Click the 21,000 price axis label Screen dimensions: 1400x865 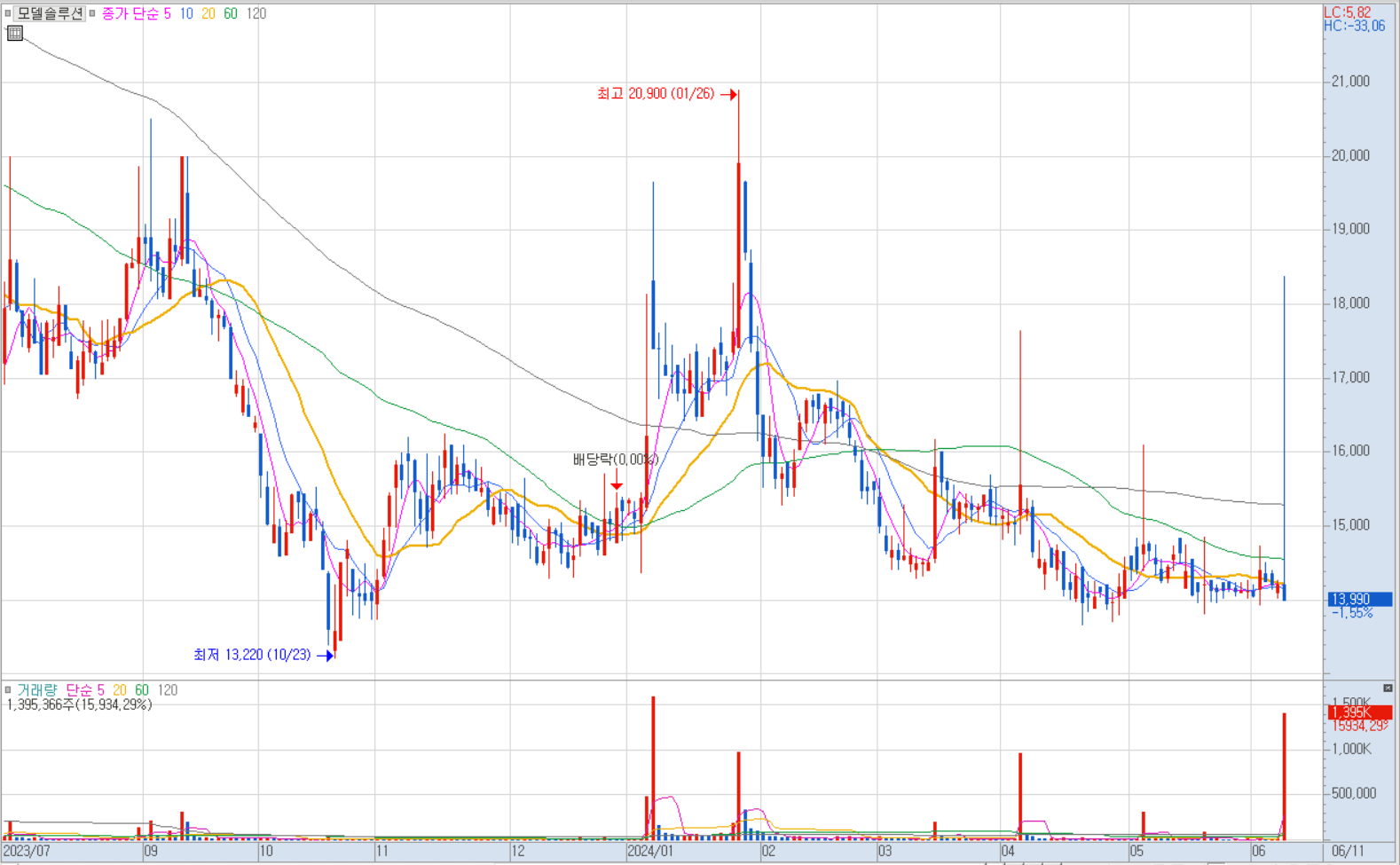click(x=1350, y=82)
